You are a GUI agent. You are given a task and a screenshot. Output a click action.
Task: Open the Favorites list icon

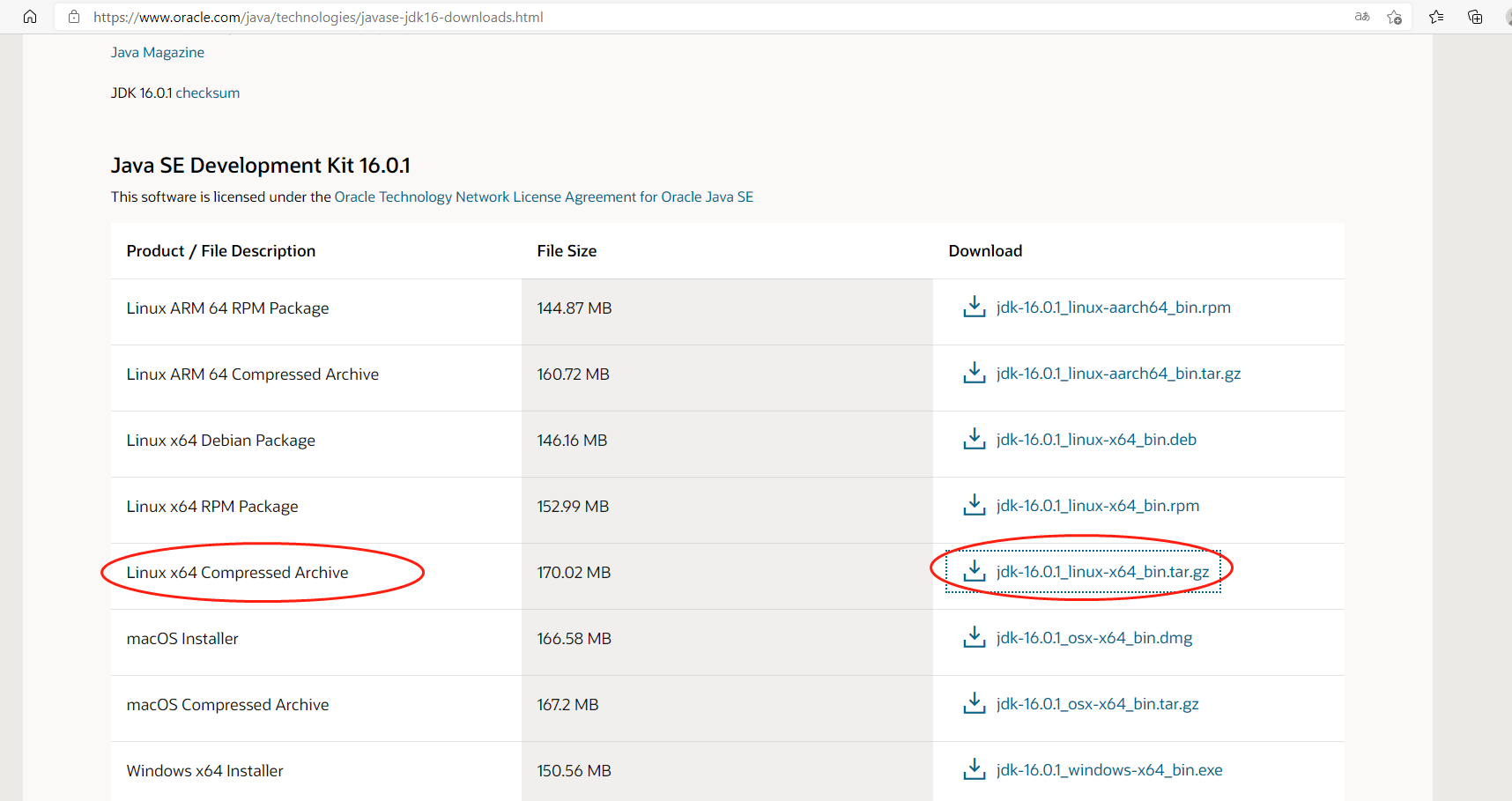[x=1435, y=16]
